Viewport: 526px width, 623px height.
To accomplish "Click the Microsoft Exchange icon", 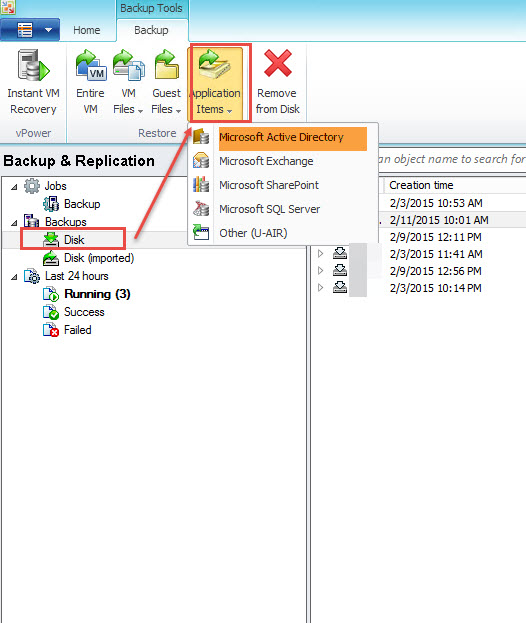I will click(x=201, y=161).
